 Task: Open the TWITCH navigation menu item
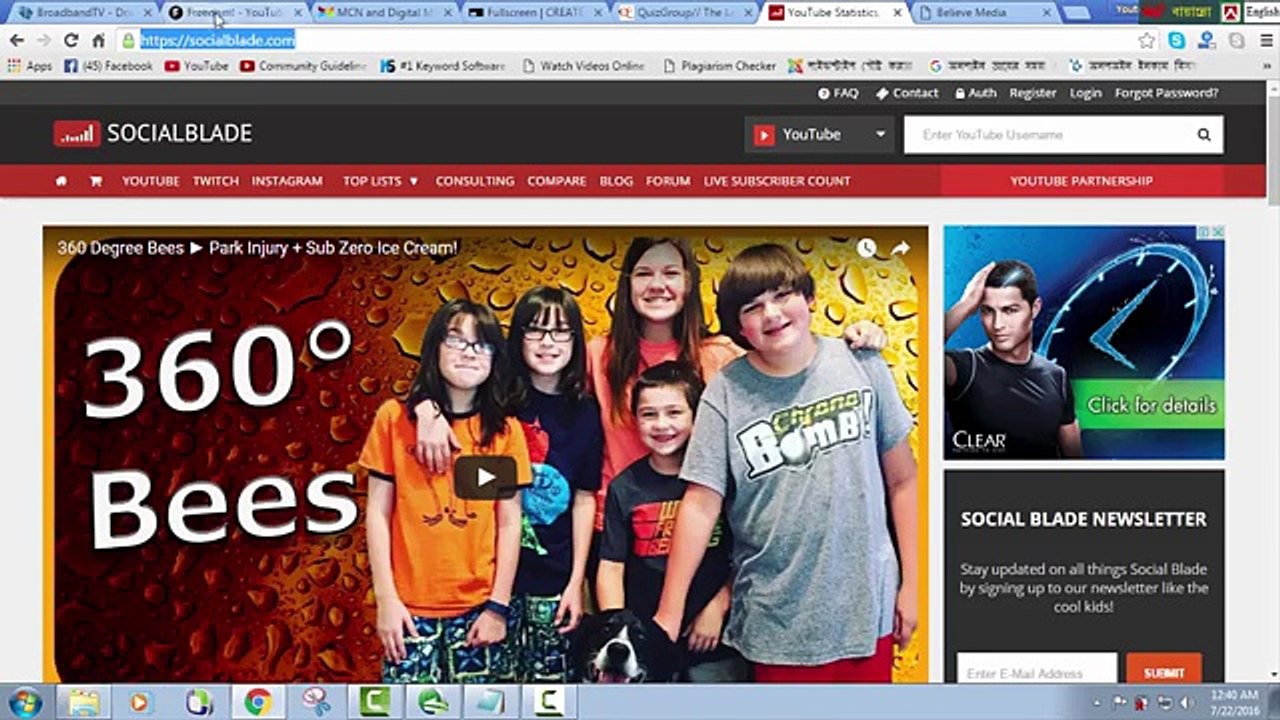[216, 181]
